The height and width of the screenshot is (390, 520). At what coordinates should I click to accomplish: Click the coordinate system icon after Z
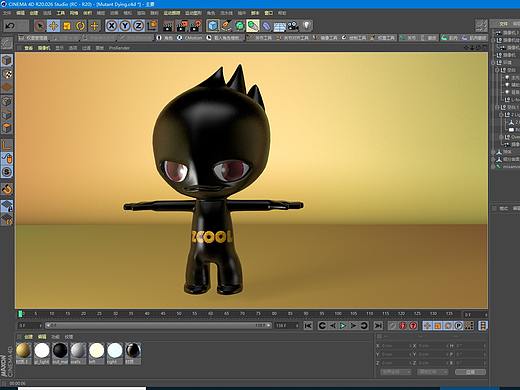[x=152, y=25]
